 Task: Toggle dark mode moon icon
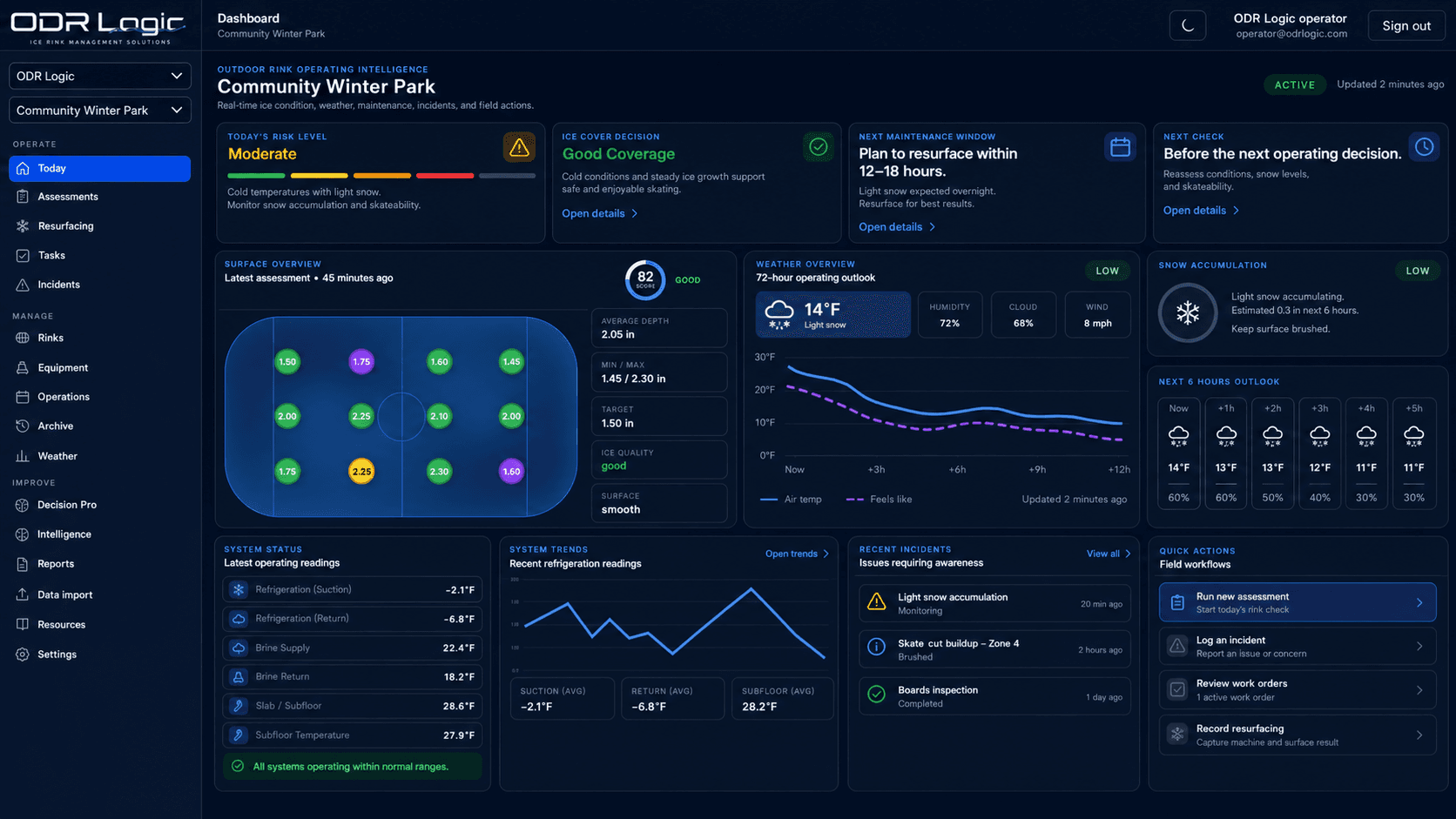[1187, 25]
